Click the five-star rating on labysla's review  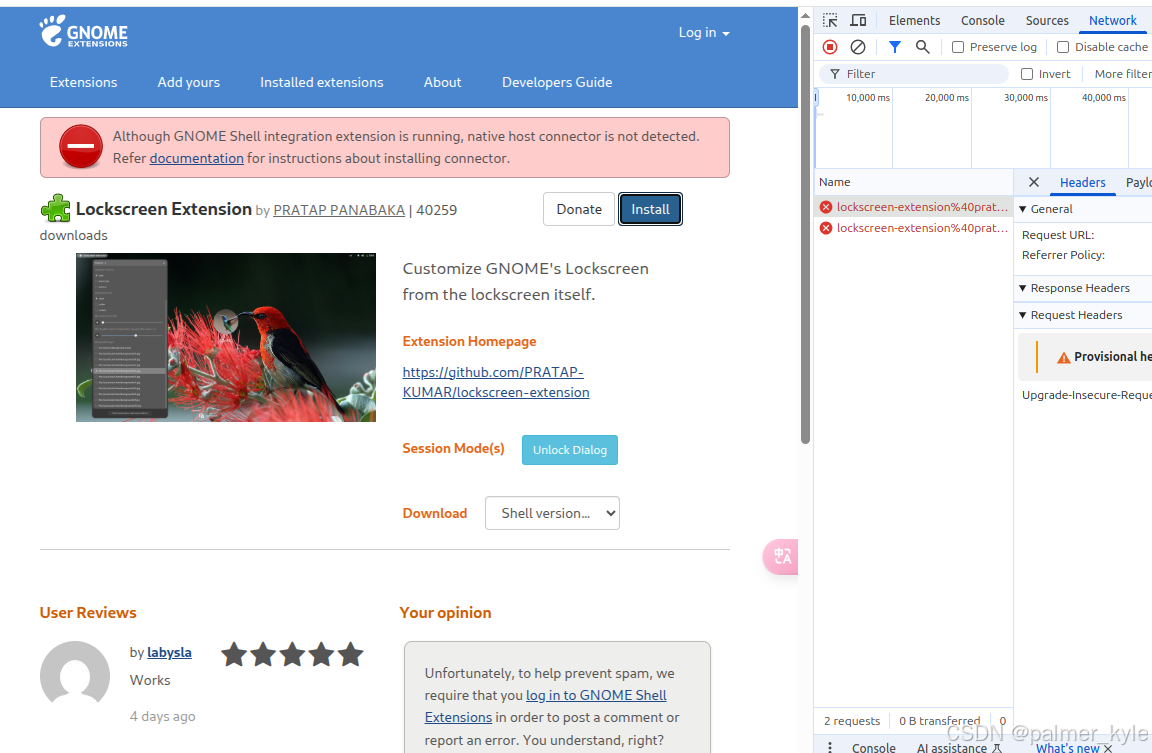(292, 654)
